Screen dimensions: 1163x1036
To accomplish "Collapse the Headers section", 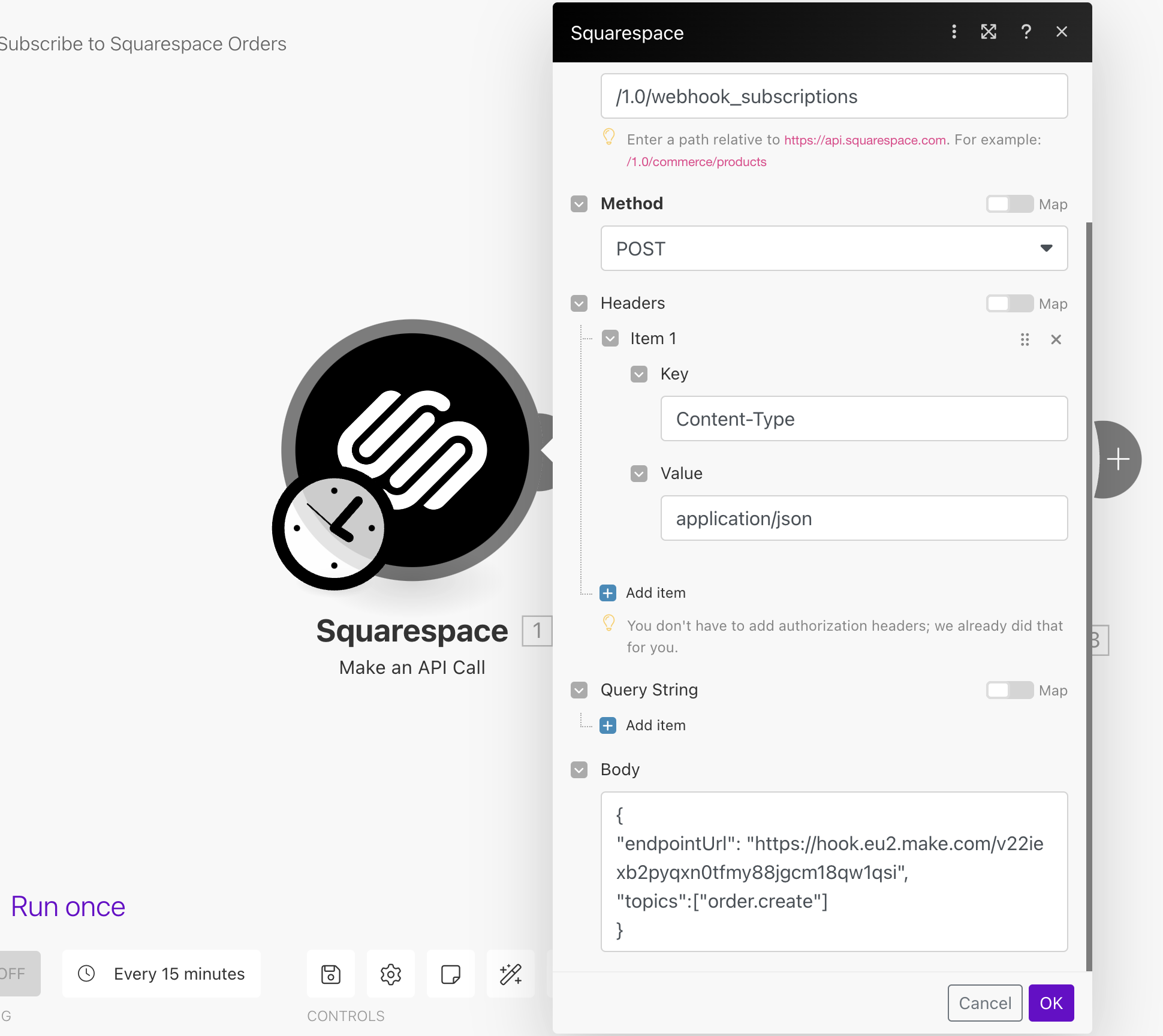I will coord(579,303).
